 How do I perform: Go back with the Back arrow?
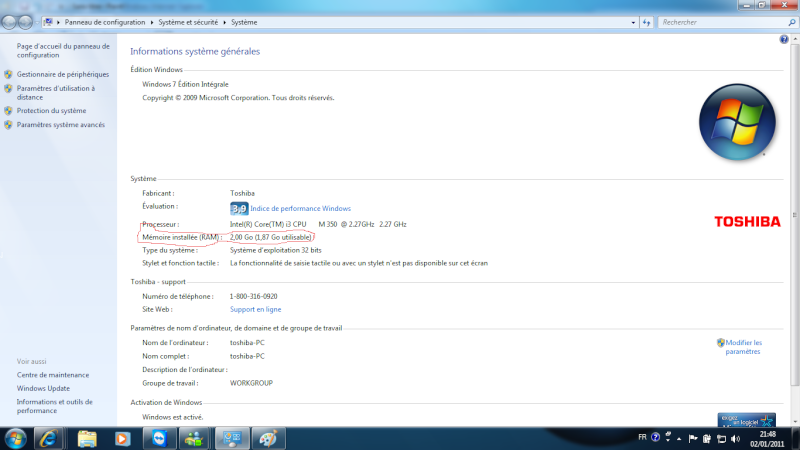[x=9, y=22]
